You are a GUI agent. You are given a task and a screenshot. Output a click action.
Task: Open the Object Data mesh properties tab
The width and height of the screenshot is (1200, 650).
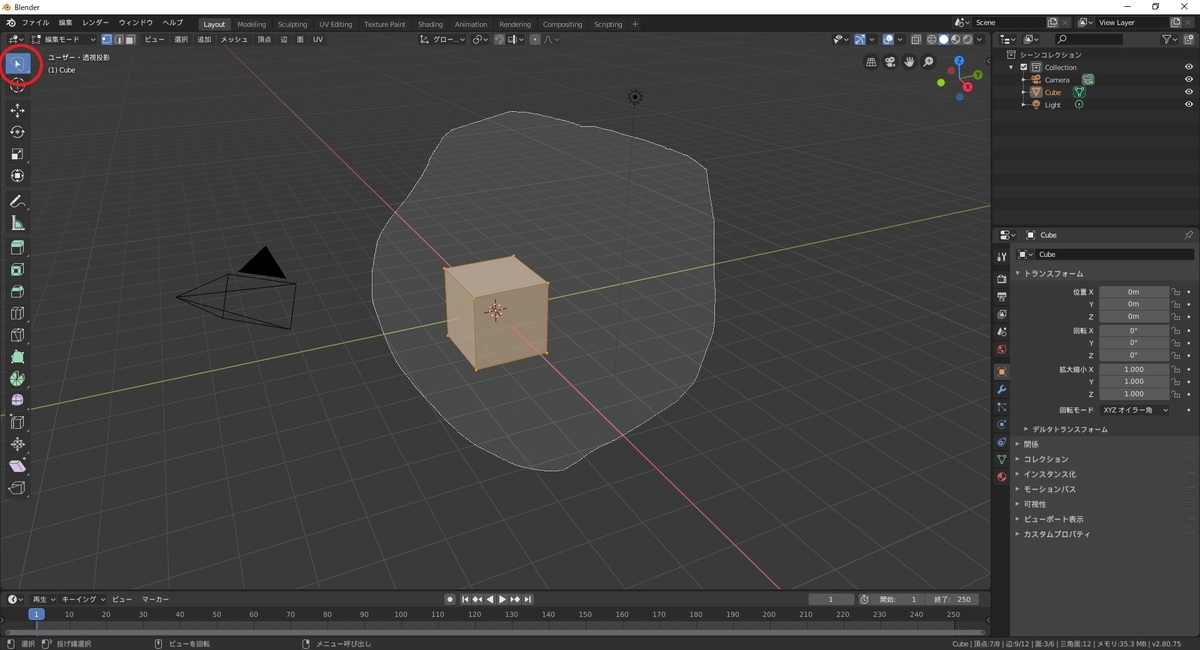[1001, 459]
